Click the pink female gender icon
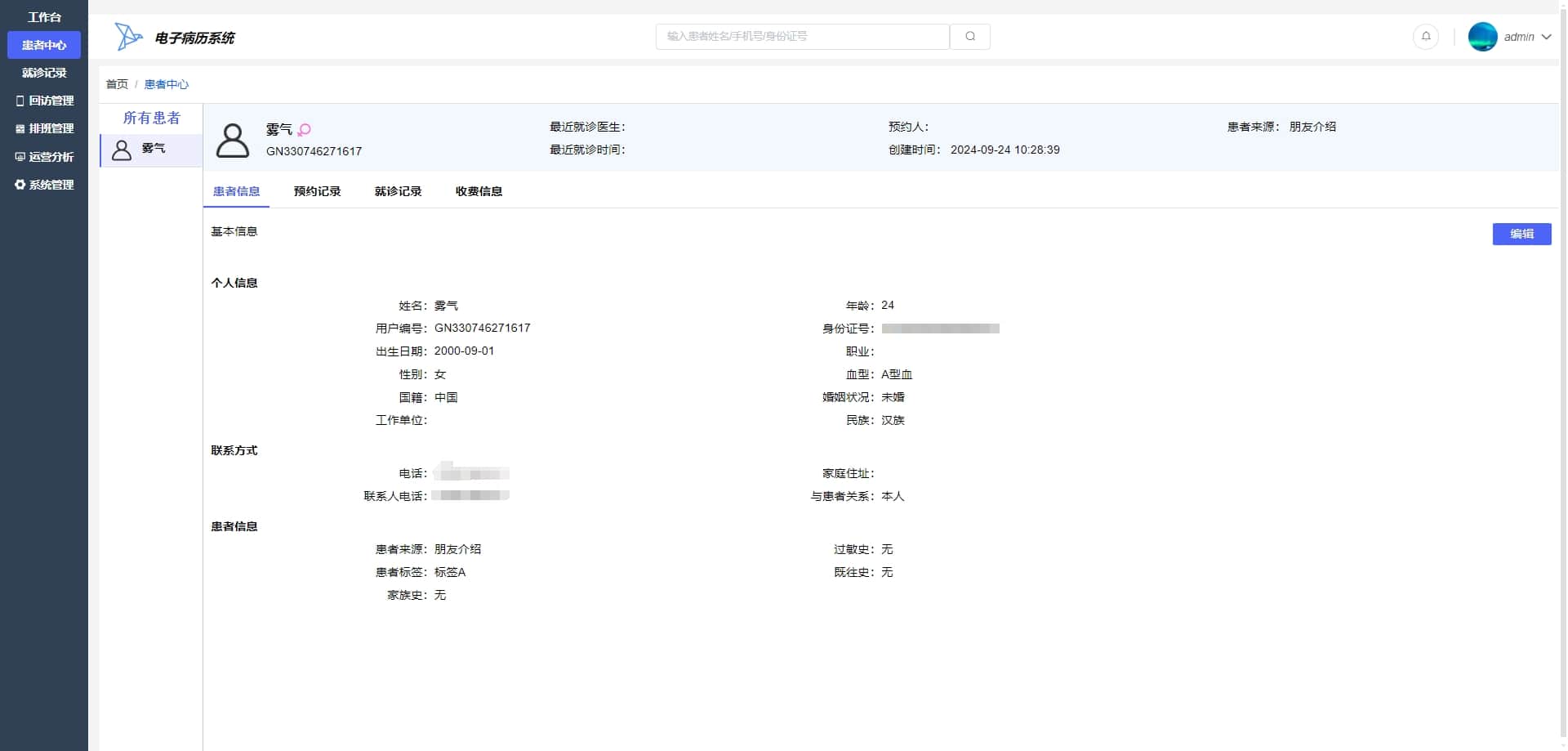 pos(304,129)
